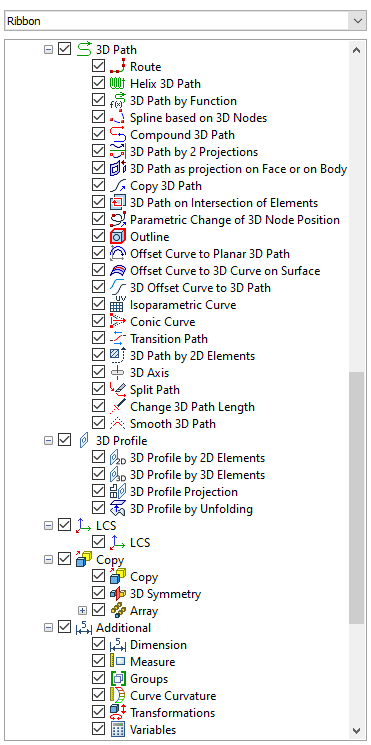Click the Transformations icon
Image resolution: width=371 pixels, height=745 pixels.
coord(117,713)
